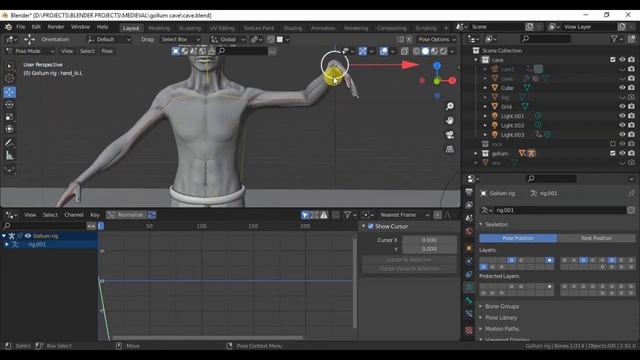Adjust Cursor Y value field

(x=429, y=249)
